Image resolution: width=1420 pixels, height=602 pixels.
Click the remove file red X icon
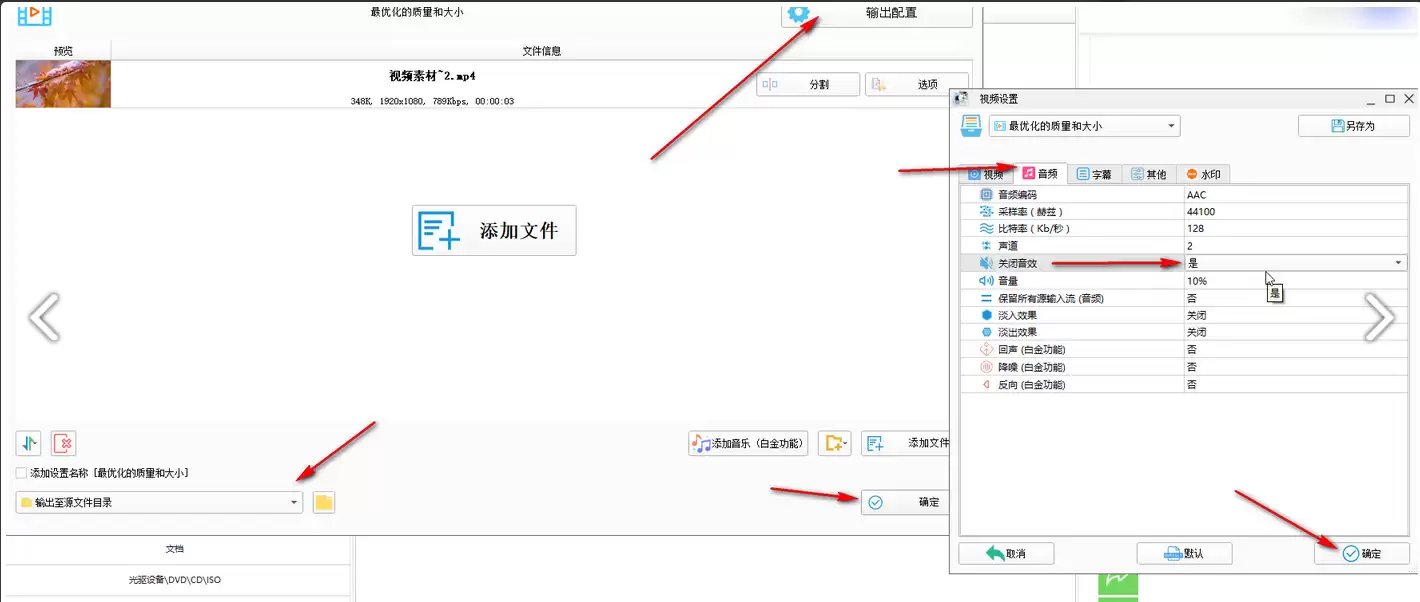64,443
